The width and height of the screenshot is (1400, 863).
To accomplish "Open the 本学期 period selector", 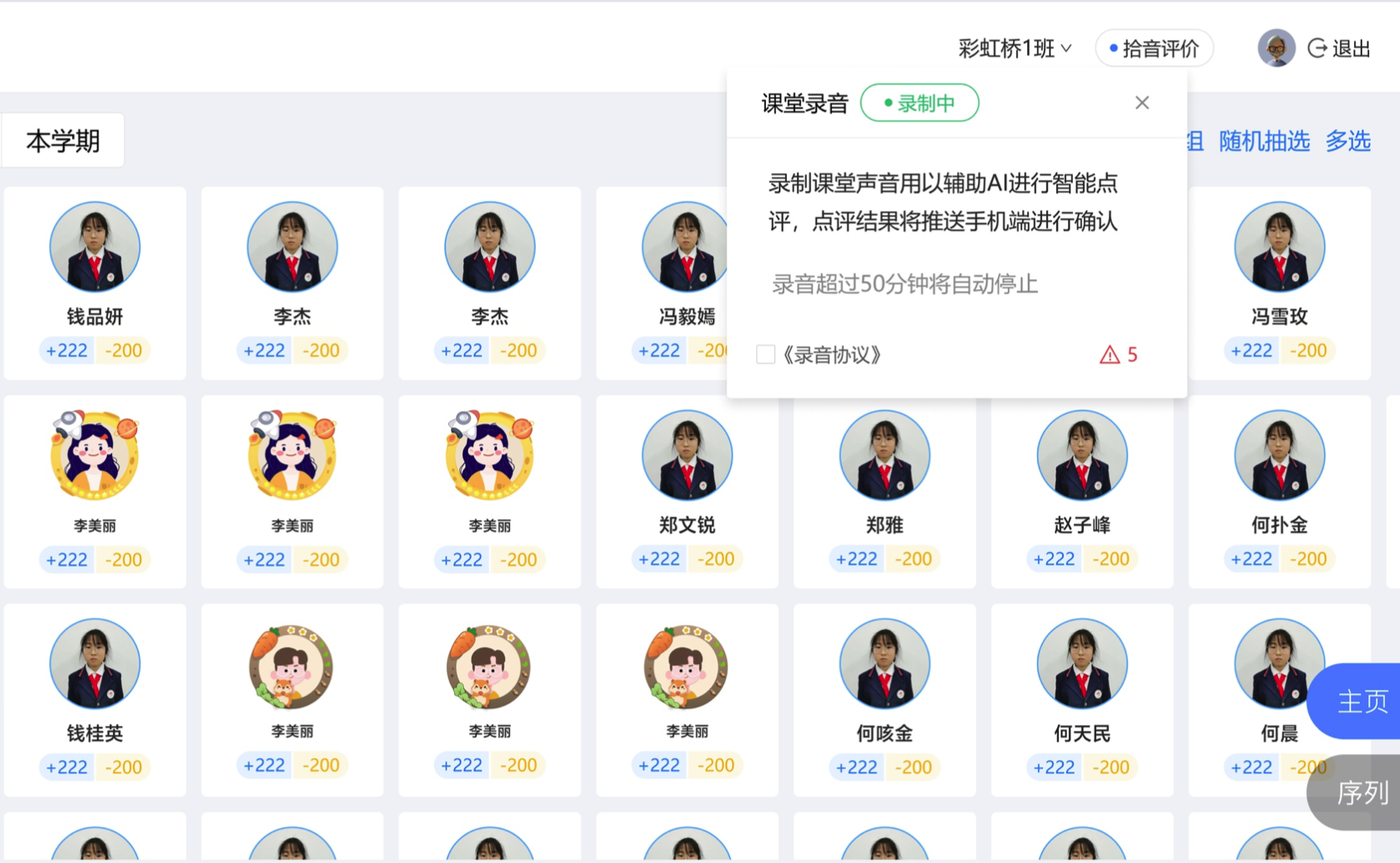I will pos(64,140).
